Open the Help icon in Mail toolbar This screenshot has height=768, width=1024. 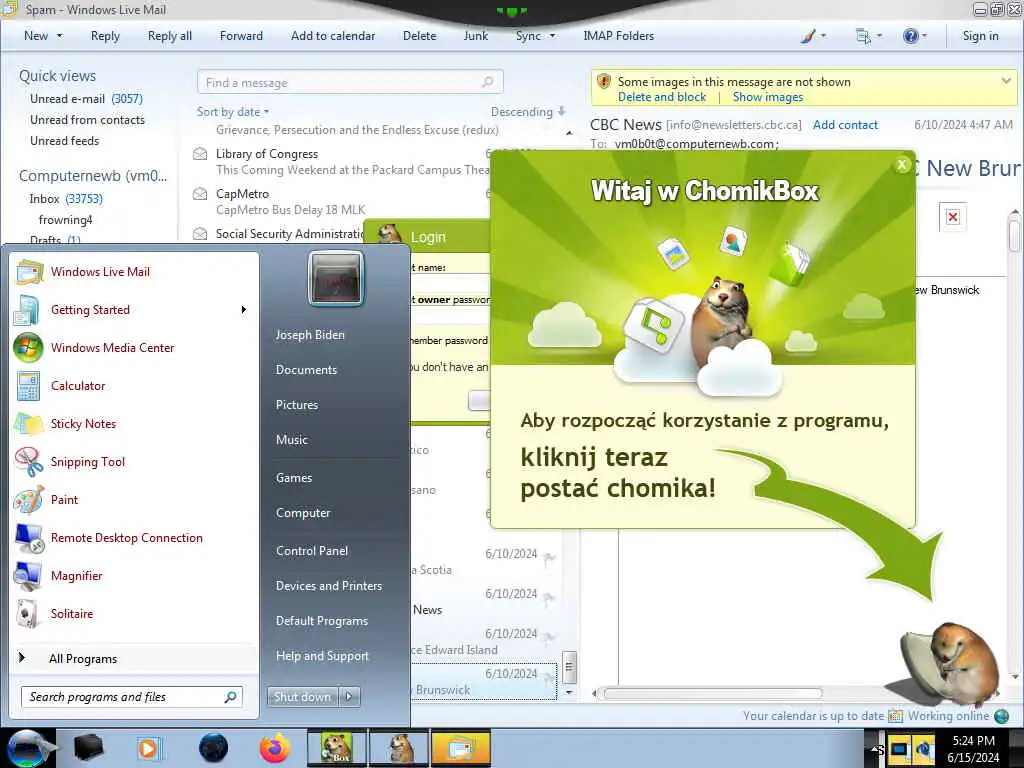click(x=910, y=36)
